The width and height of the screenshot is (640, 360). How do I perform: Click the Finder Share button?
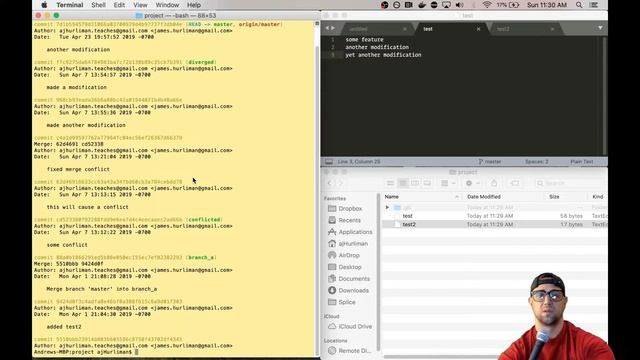coord(494,183)
